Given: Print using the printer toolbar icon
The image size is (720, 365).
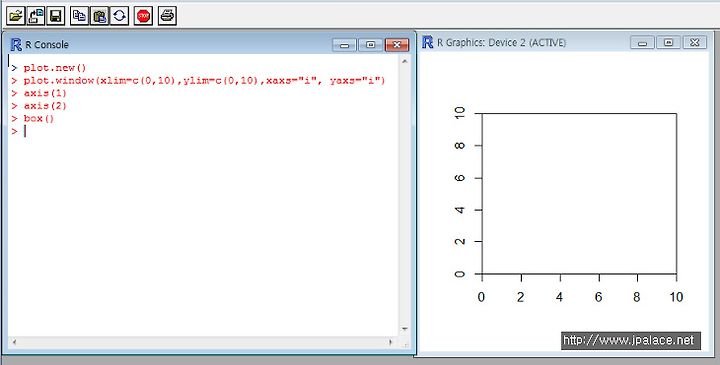Looking at the screenshot, I should tap(167, 16).
